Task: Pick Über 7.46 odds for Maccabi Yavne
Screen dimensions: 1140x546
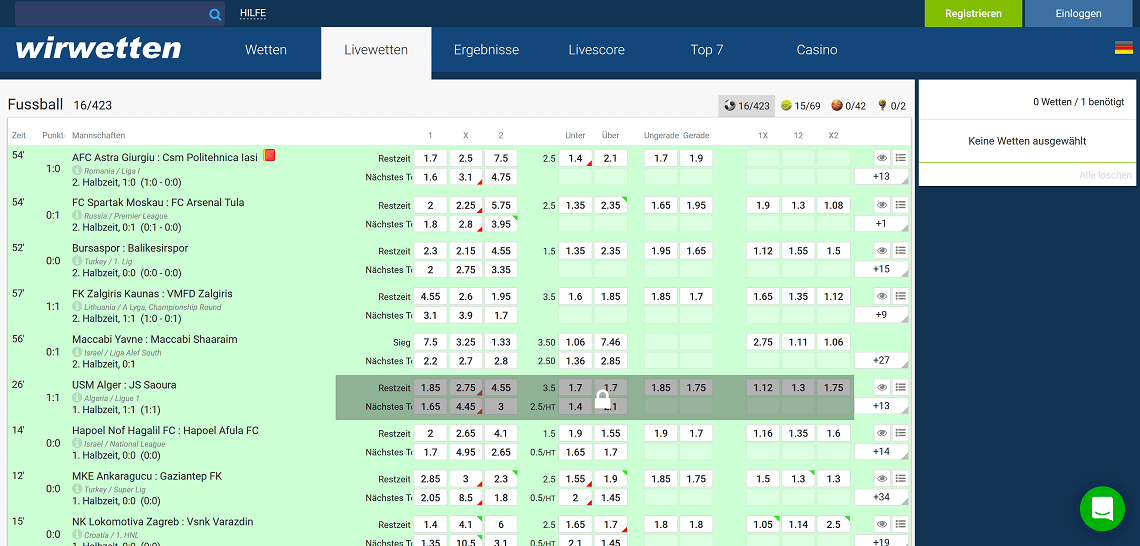Action: (x=611, y=342)
